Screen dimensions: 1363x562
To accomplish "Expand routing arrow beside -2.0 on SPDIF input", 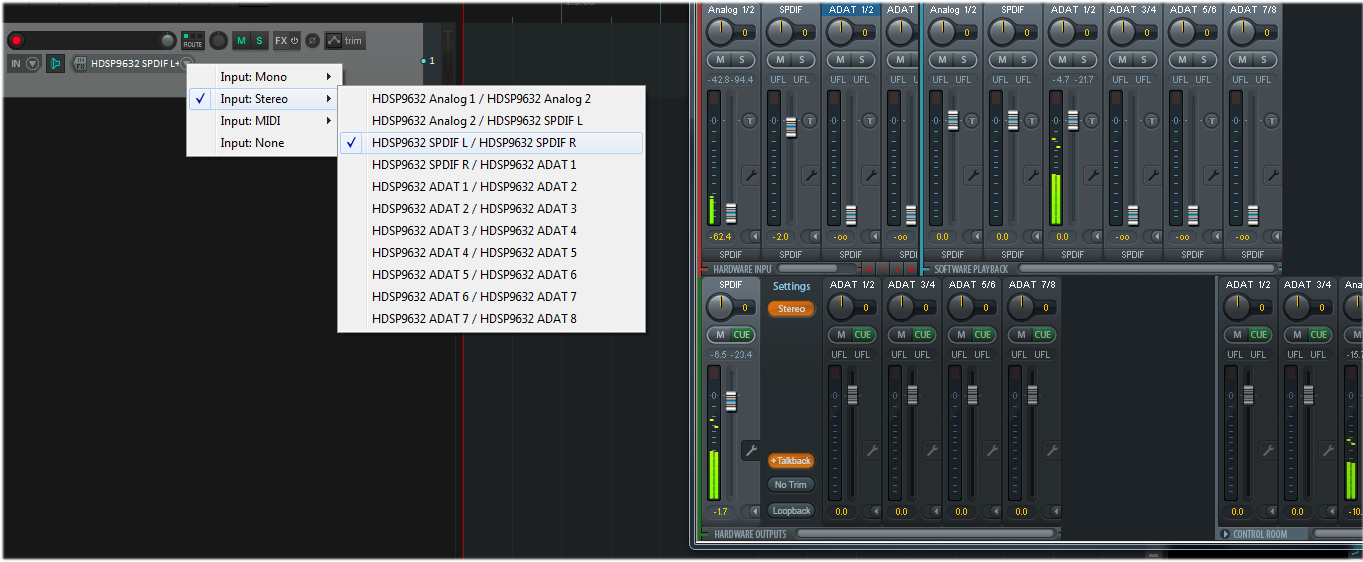I will coord(815,237).
